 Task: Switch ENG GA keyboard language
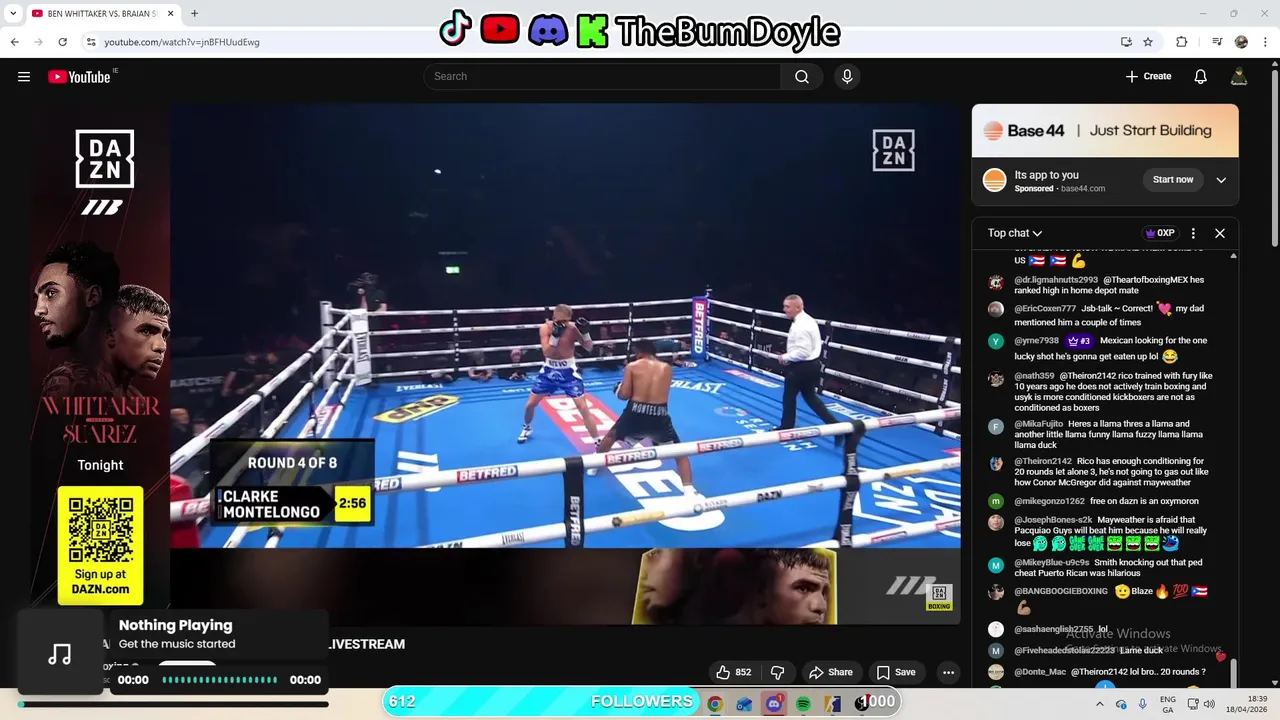[x=1168, y=704]
